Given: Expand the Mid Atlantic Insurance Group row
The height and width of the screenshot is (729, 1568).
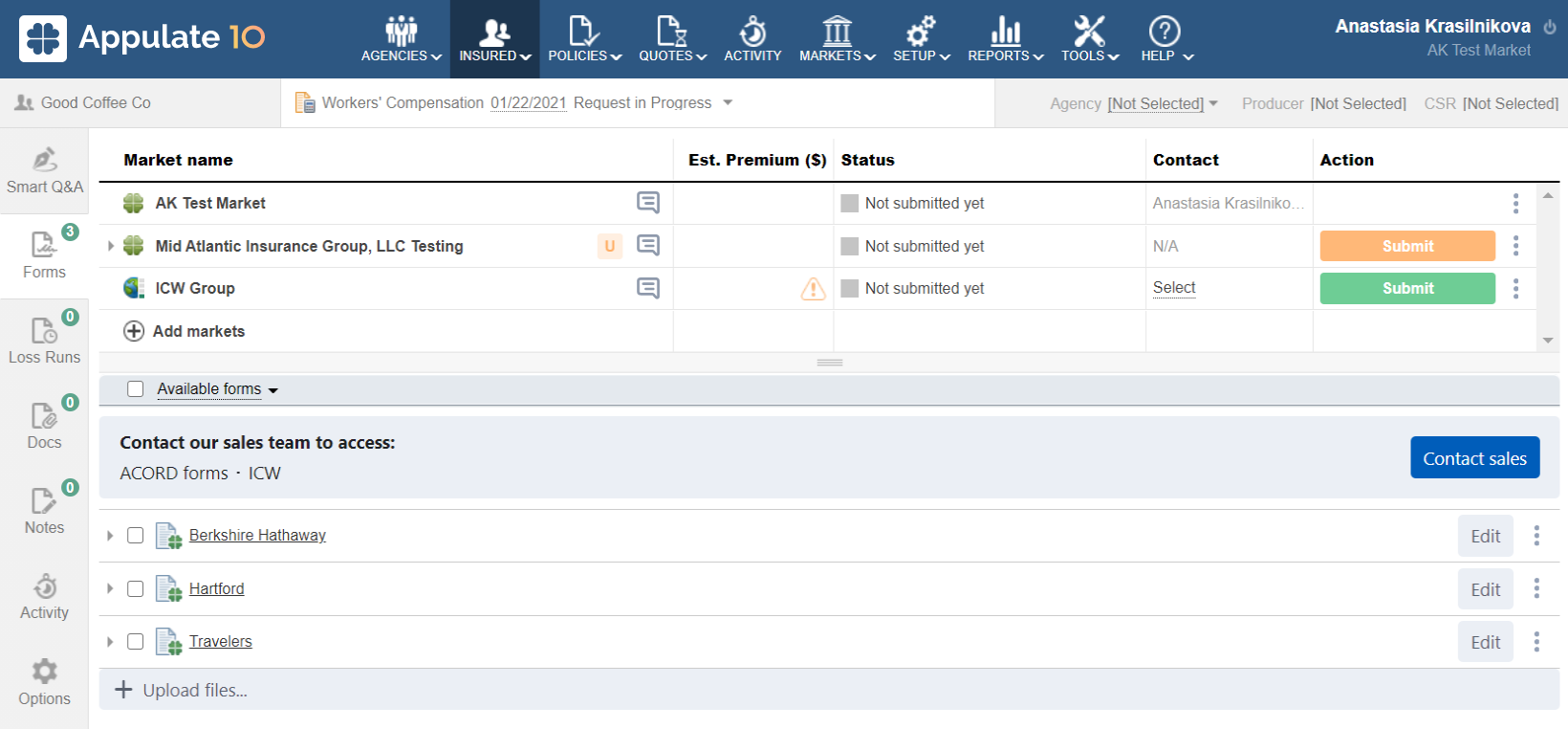Looking at the screenshot, I should 111,246.
